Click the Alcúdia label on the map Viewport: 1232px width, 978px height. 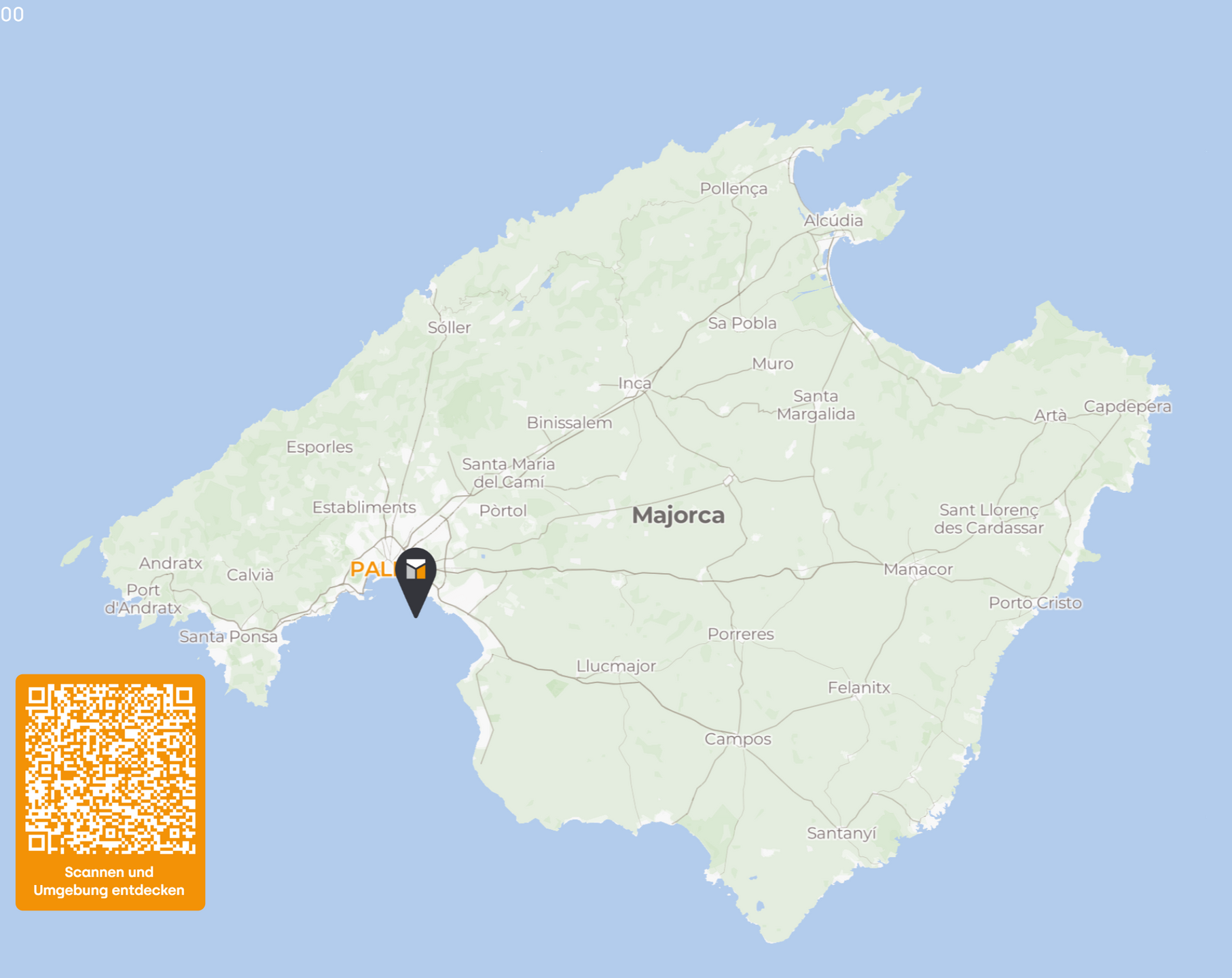click(833, 221)
